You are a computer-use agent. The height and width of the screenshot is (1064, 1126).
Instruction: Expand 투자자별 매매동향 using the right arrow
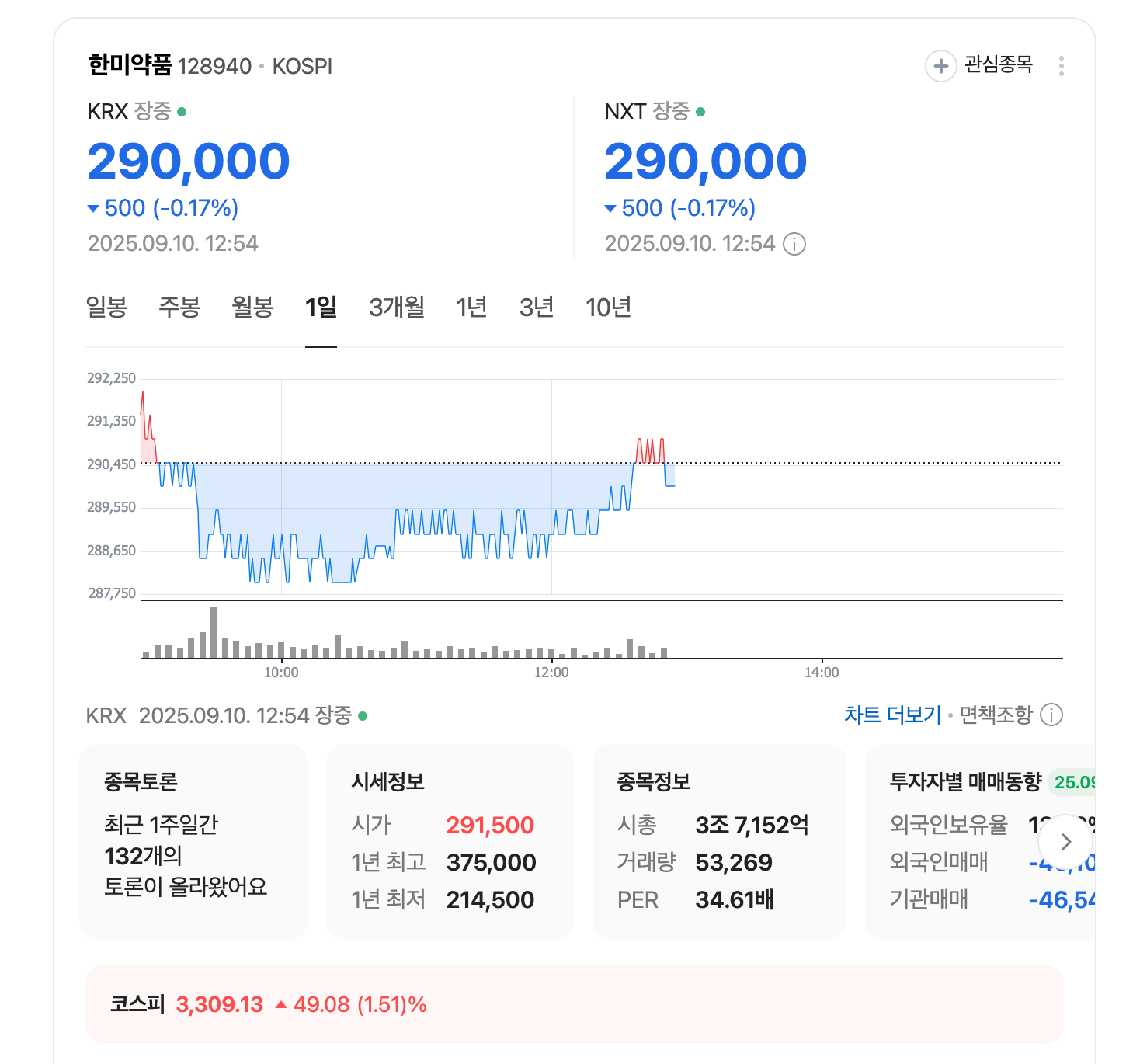1065,841
